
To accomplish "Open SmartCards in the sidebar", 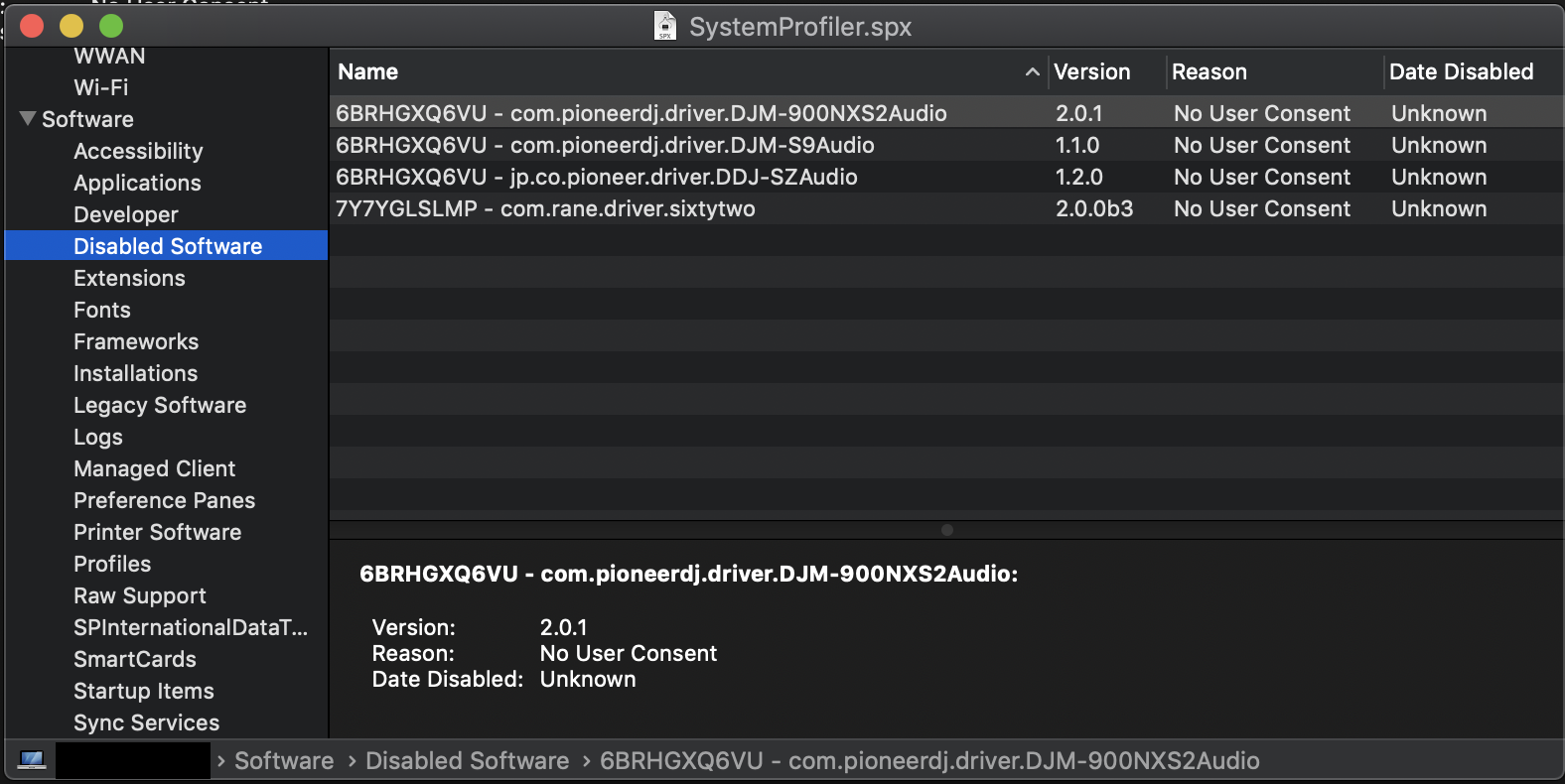I will tap(135, 659).
